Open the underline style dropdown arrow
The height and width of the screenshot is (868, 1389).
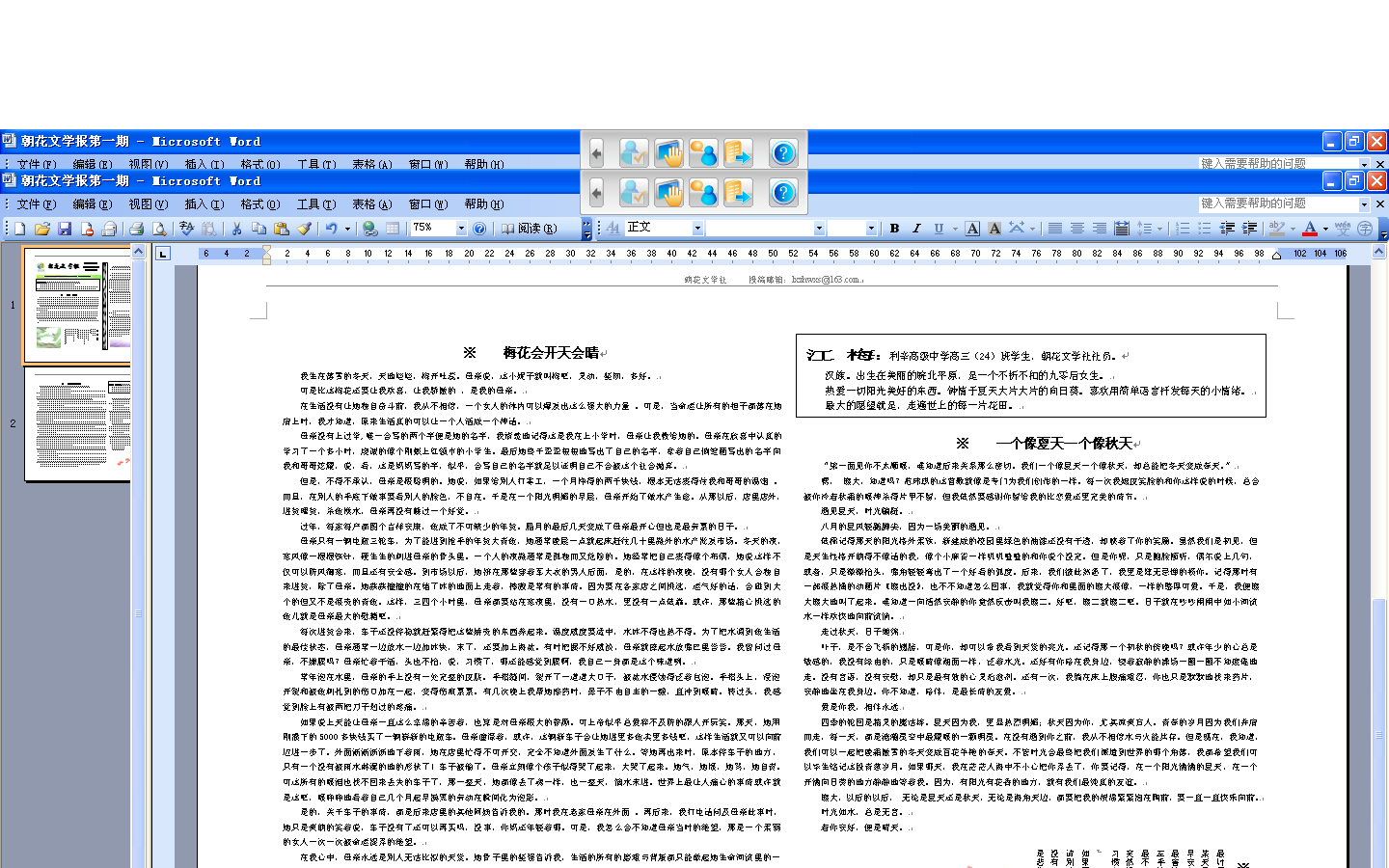tap(954, 229)
